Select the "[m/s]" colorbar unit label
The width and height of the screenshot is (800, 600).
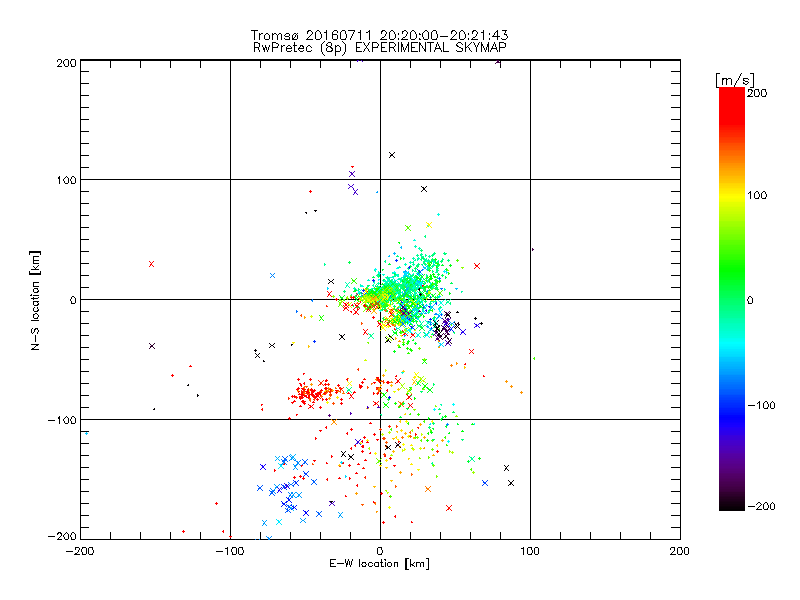(x=734, y=80)
